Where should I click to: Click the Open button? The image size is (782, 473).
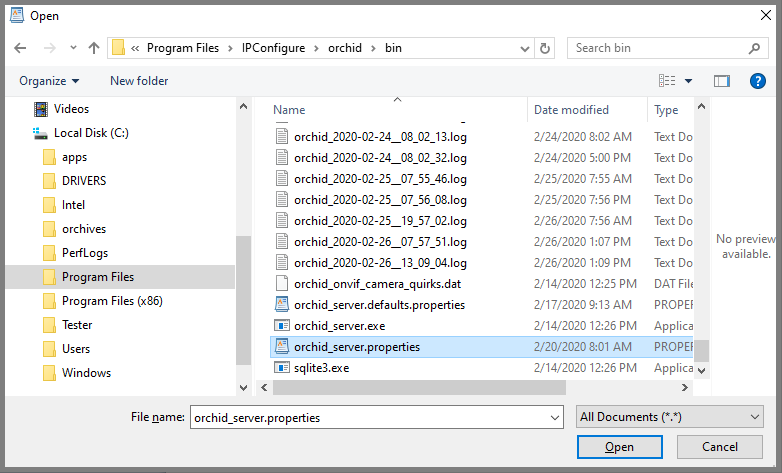(x=619, y=447)
